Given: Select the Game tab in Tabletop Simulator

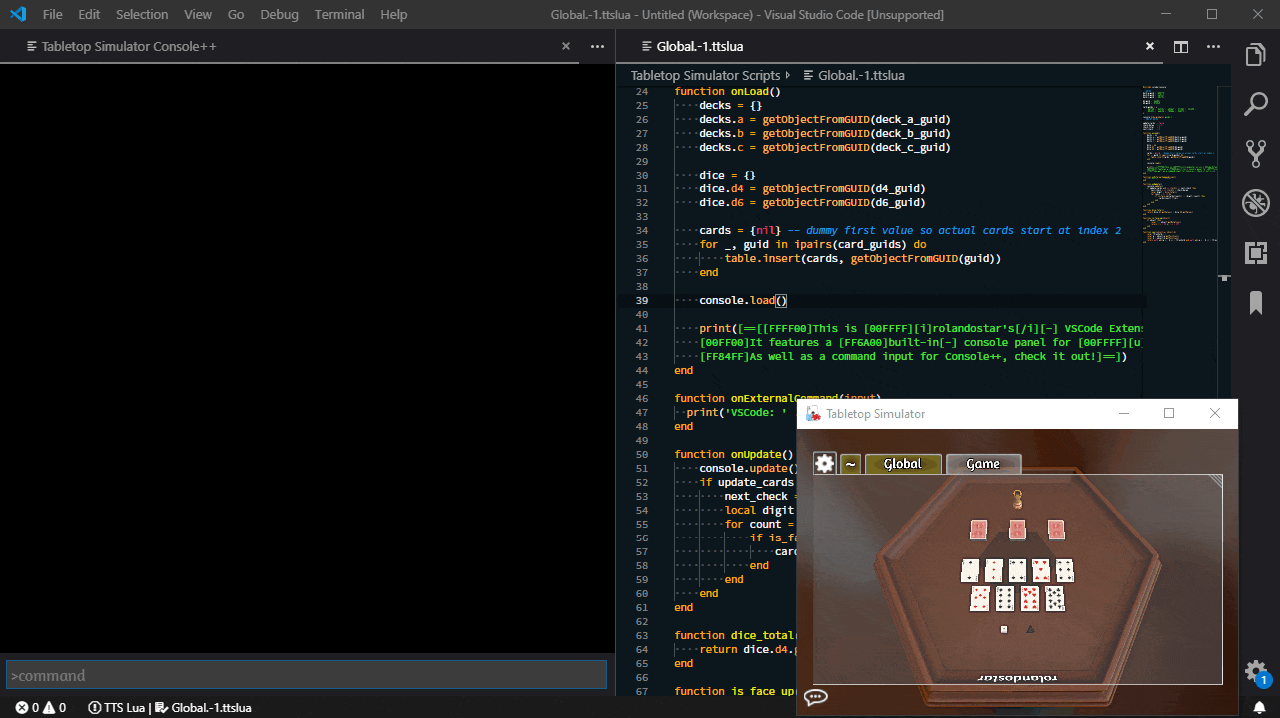Looking at the screenshot, I should pyautogui.click(x=983, y=464).
